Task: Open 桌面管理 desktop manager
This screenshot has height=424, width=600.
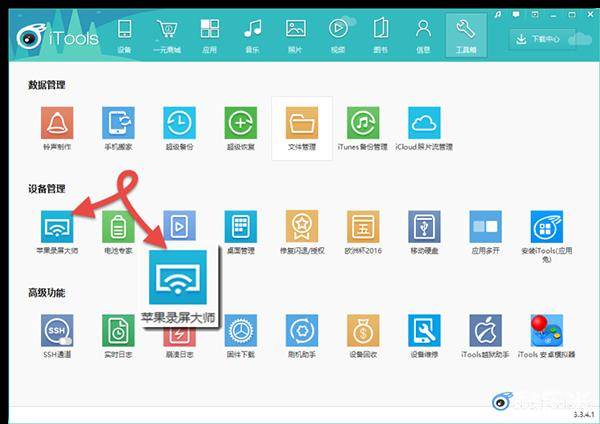Action: pos(241,227)
